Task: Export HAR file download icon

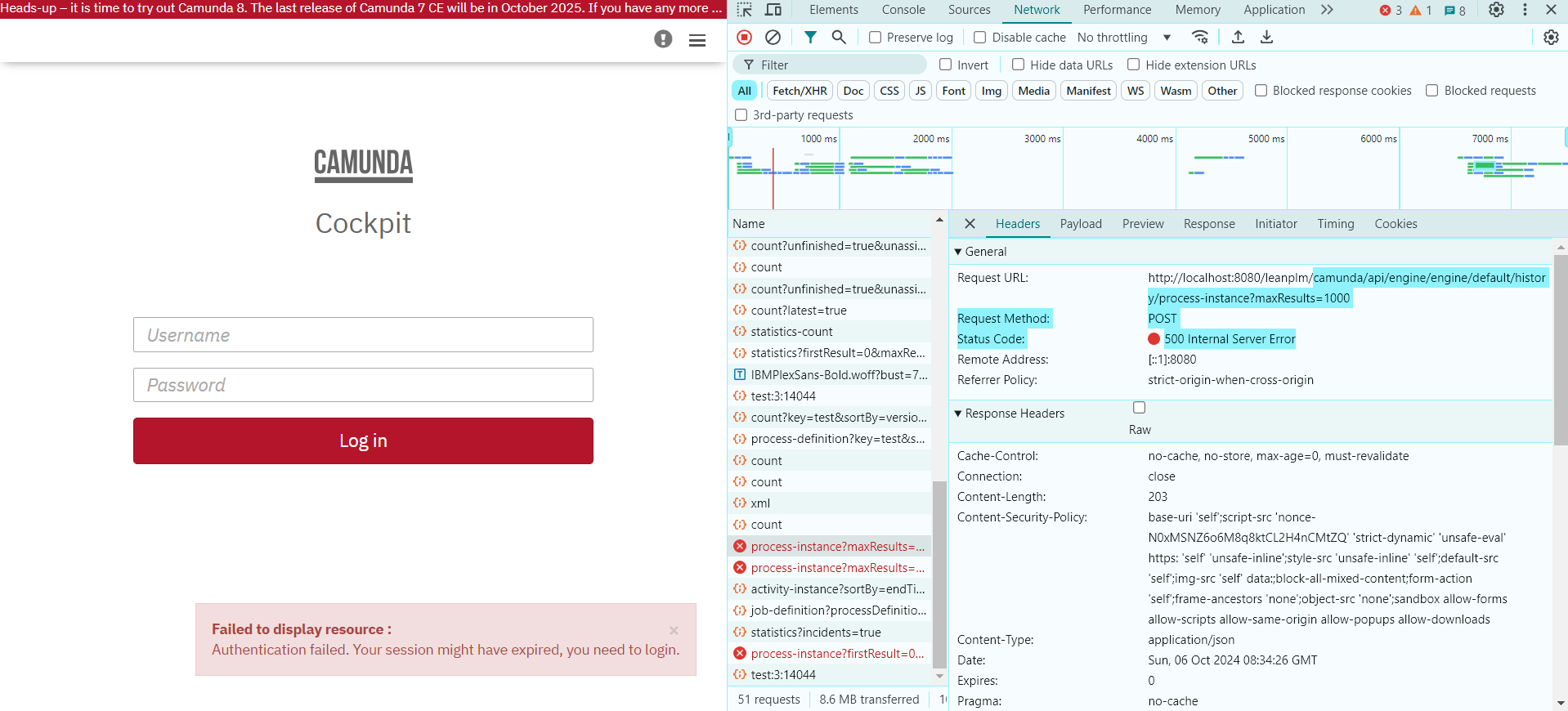Action: coord(1266,37)
